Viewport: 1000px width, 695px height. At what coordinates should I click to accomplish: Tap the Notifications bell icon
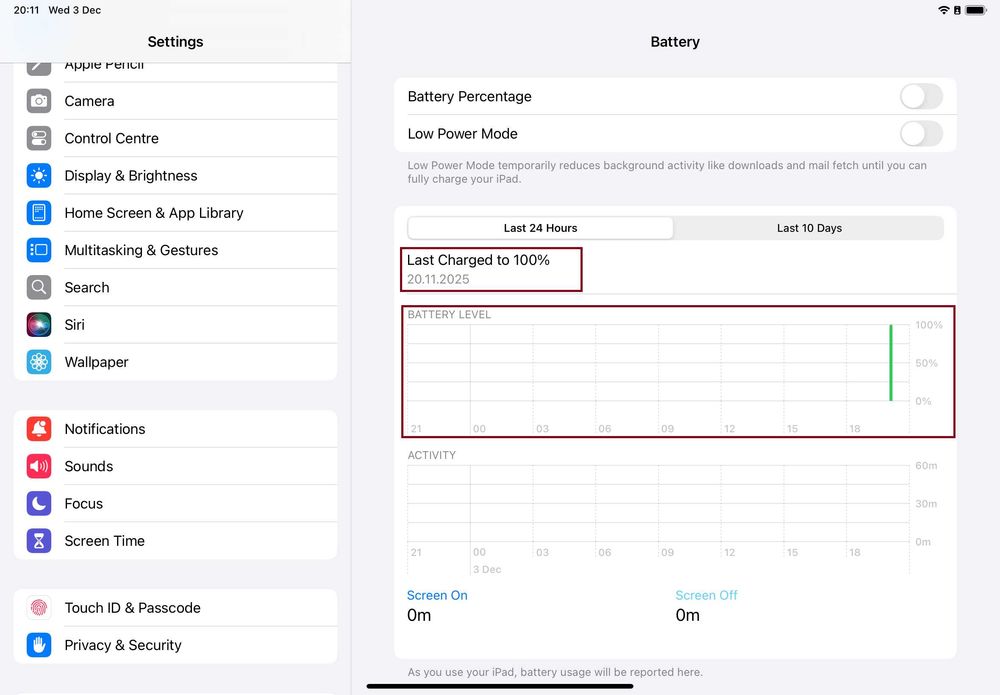[x=39, y=429]
